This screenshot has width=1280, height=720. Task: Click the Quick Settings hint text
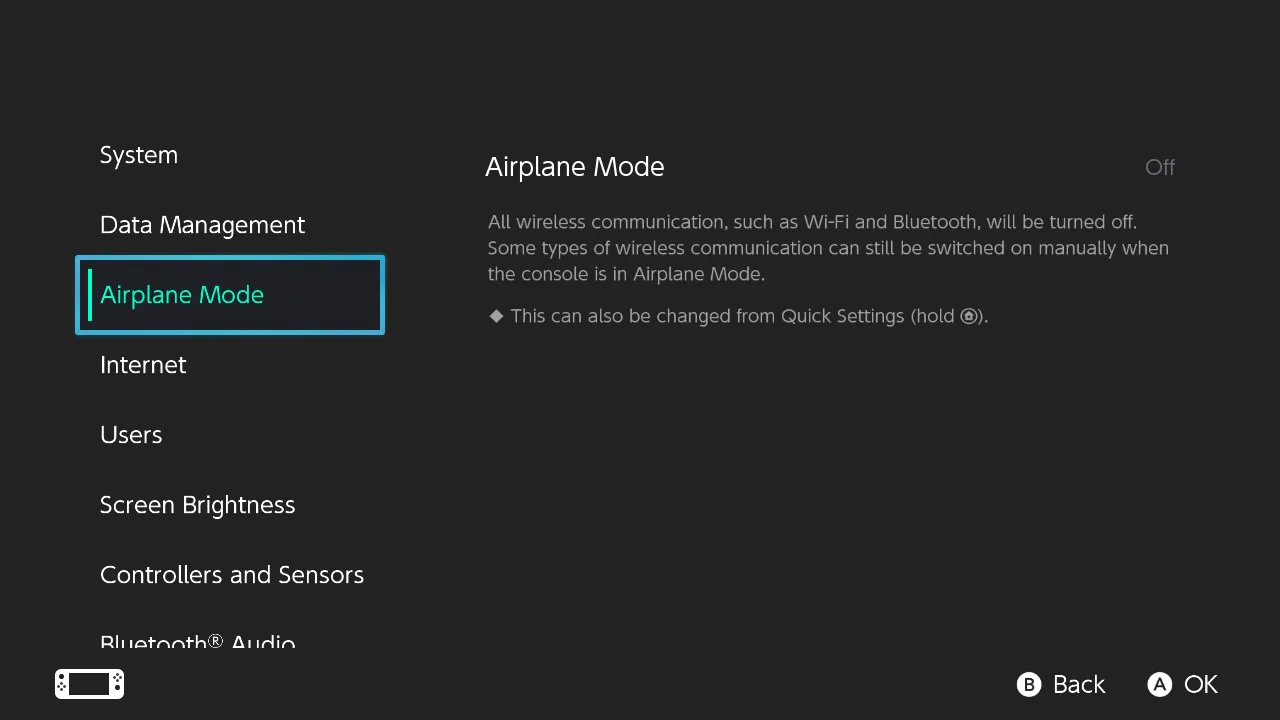point(748,316)
